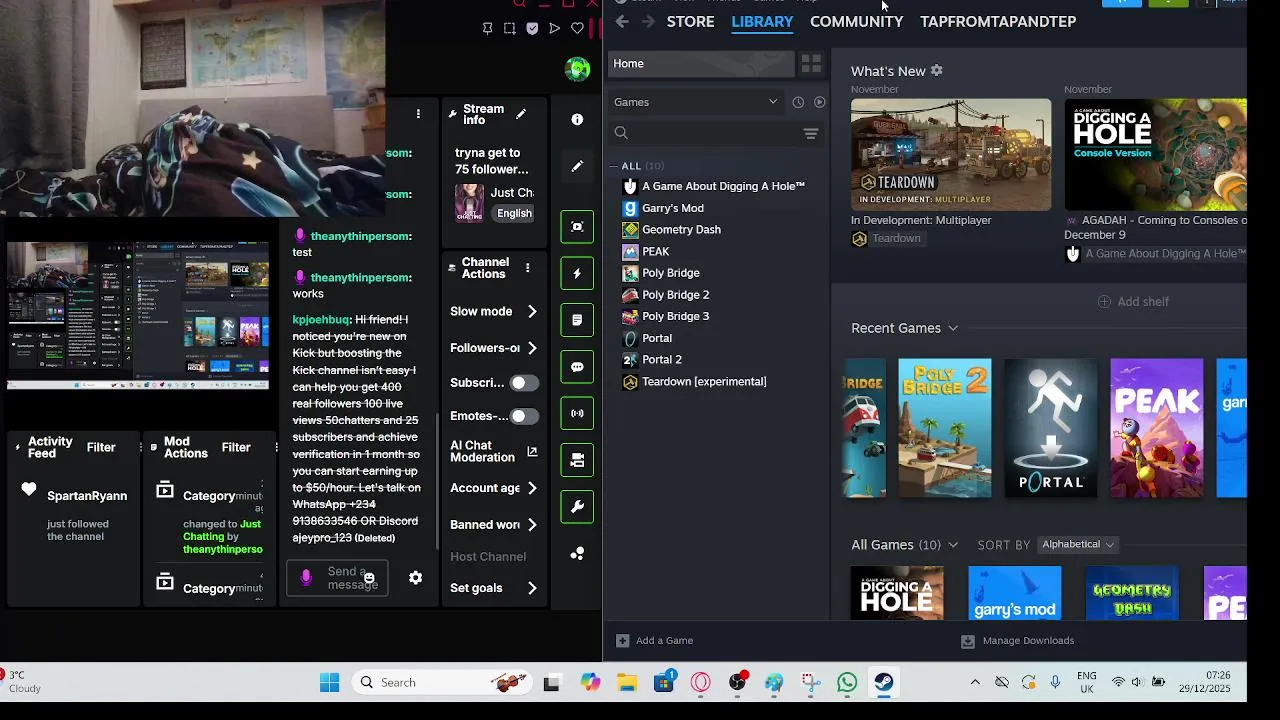Open Channel Actions three-dot menu
Image resolution: width=1280 pixels, height=720 pixels.
527,268
